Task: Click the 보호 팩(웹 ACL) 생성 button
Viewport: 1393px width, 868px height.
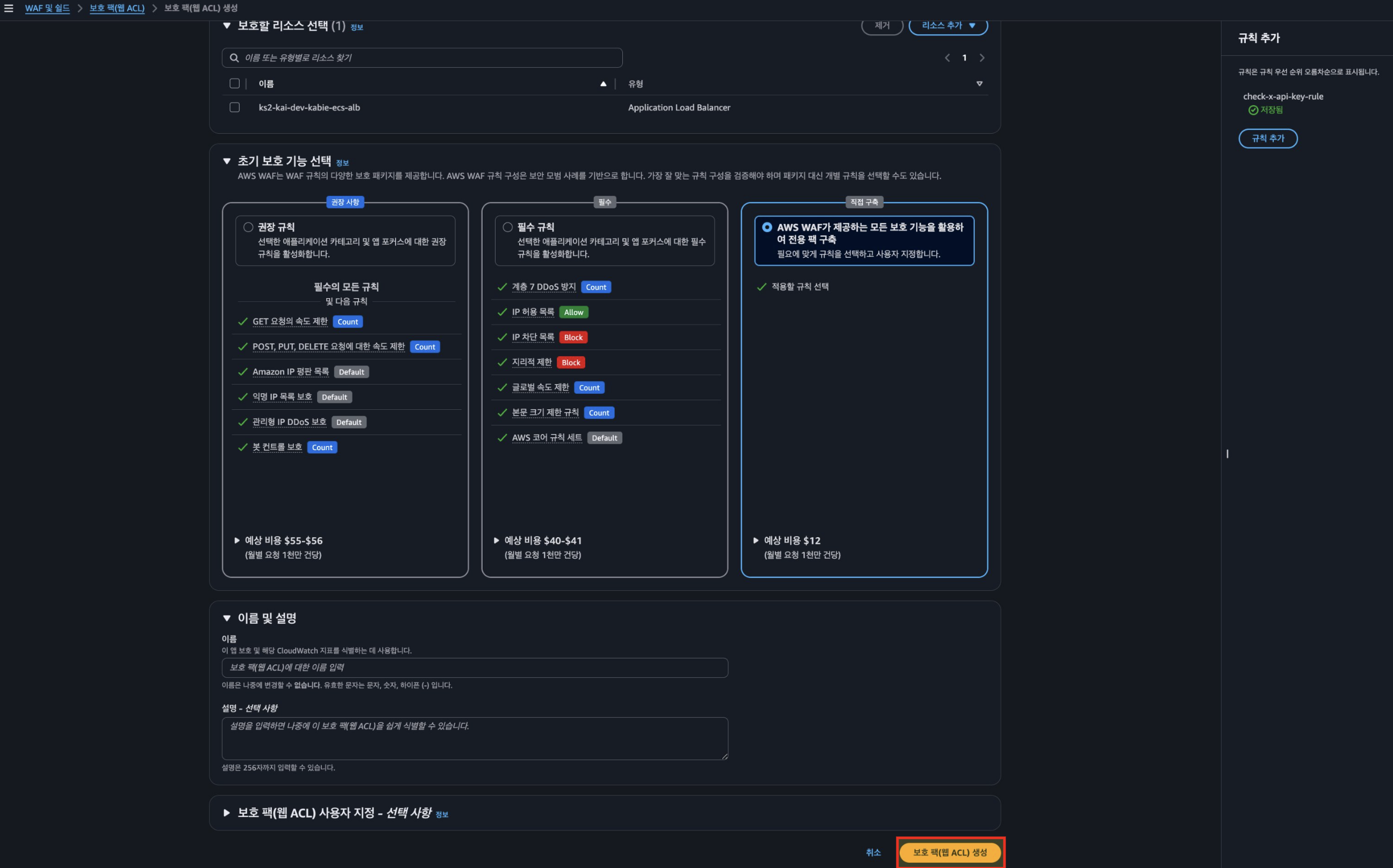Action: pyautogui.click(x=950, y=852)
